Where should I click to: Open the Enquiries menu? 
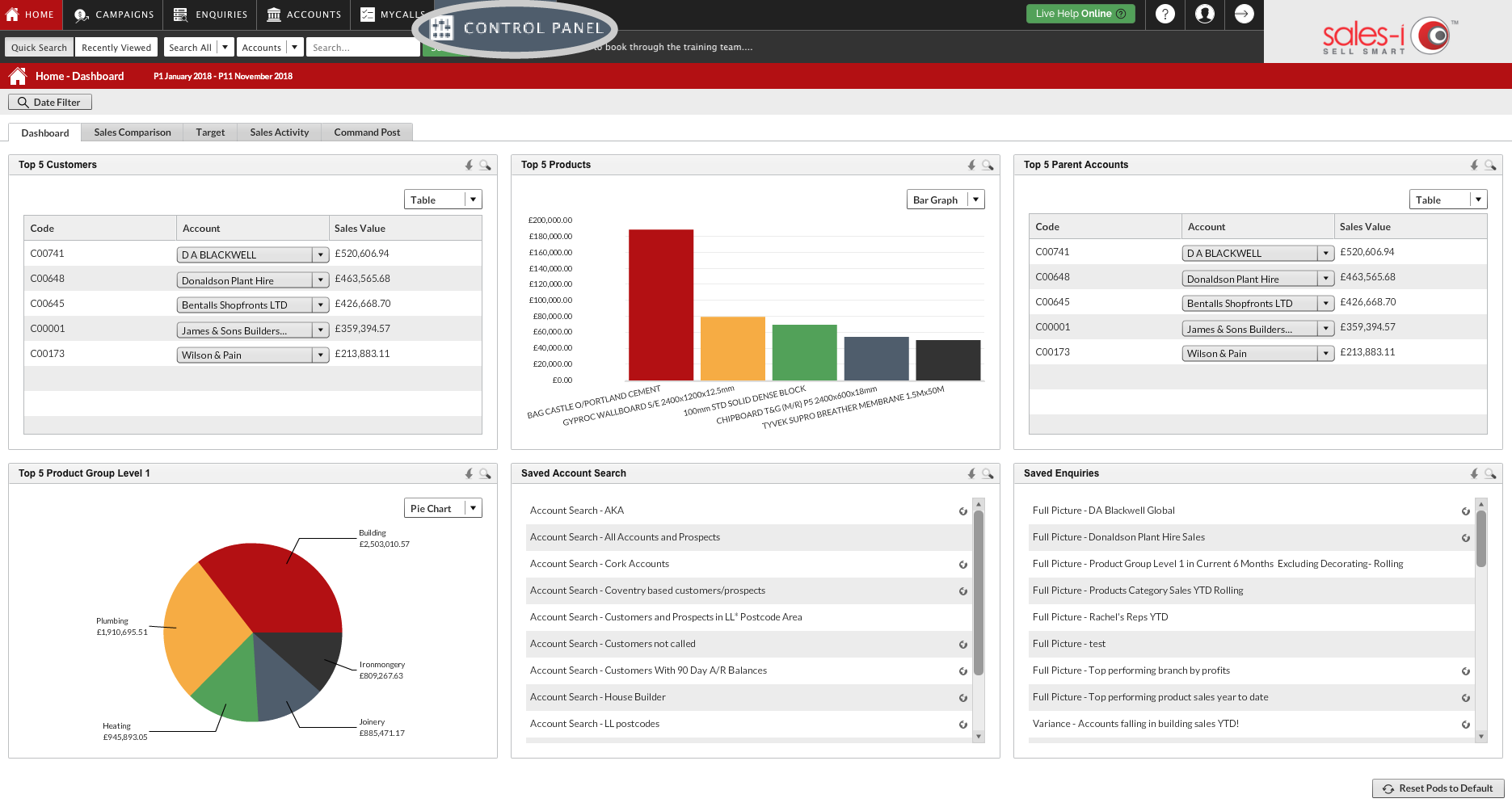tap(210, 15)
